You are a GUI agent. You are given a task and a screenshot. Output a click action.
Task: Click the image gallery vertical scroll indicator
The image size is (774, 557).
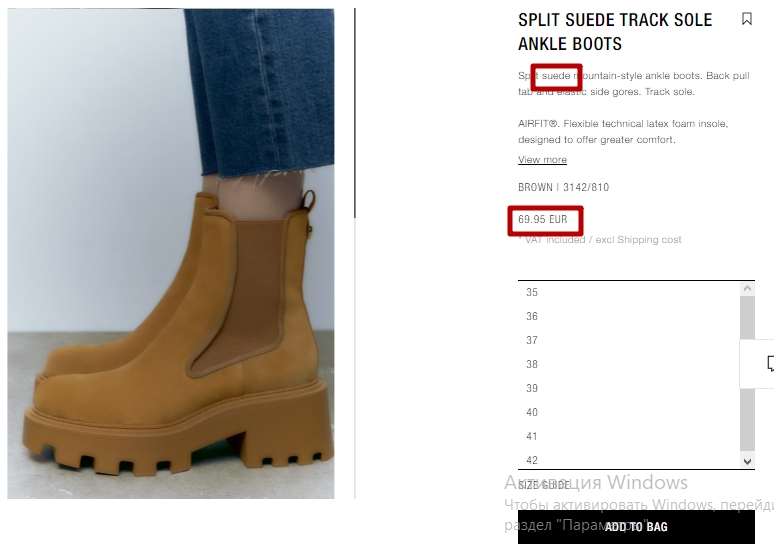[354, 113]
